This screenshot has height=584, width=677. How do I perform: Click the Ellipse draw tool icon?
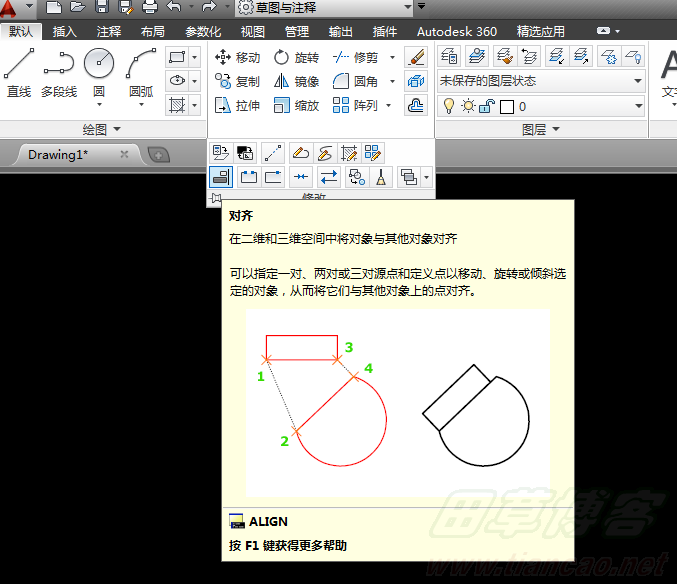coord(177,81)
